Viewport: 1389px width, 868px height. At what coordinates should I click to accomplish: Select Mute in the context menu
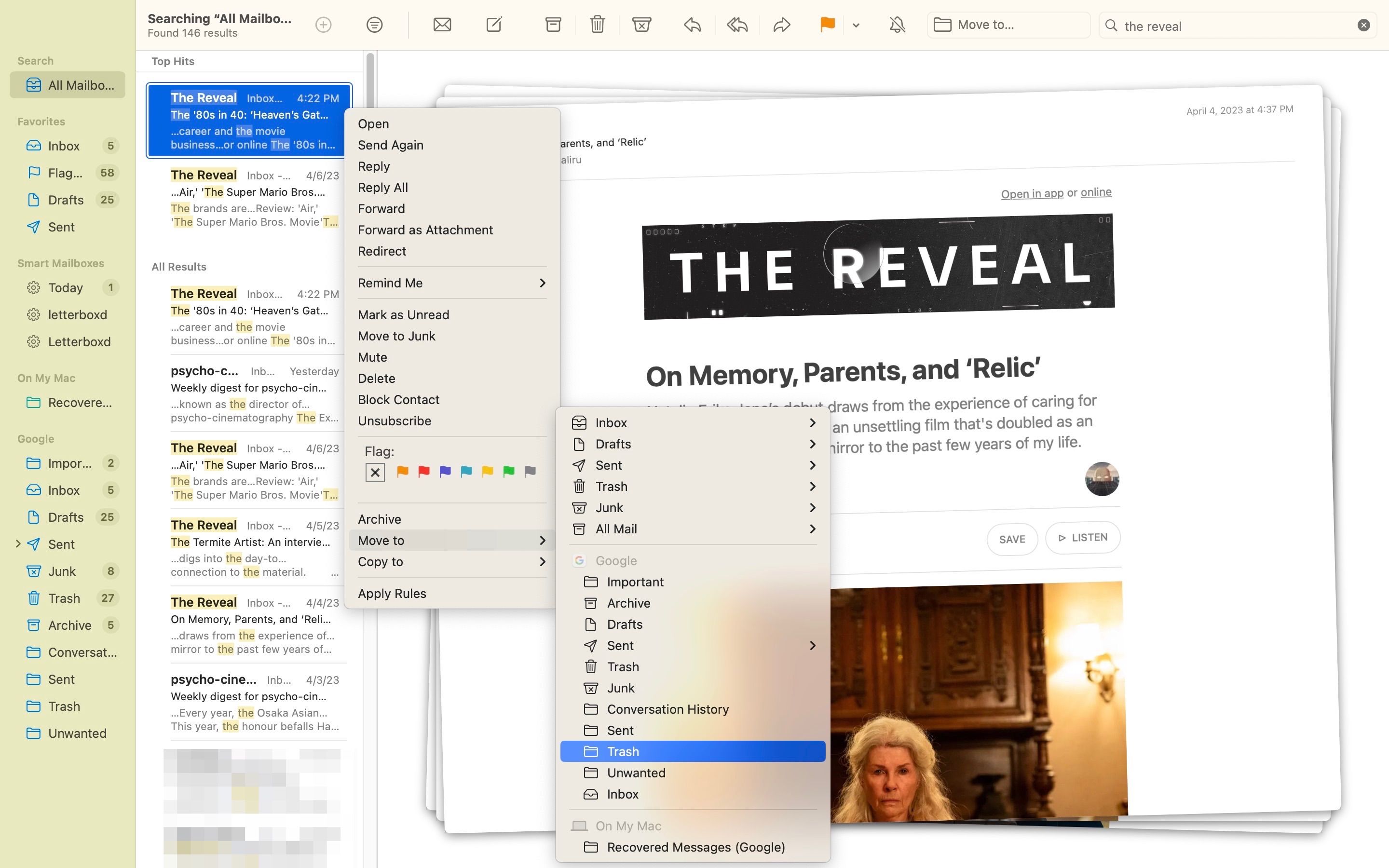point(372,356)
